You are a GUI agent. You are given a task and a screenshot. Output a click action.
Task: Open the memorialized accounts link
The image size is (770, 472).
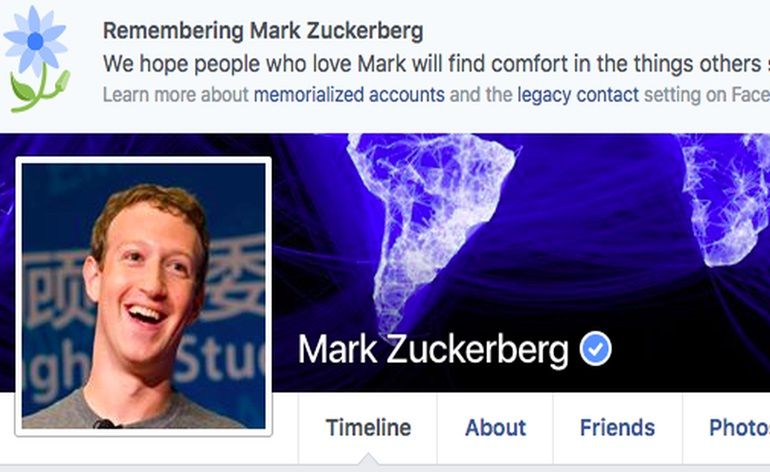tap(349, 94)
